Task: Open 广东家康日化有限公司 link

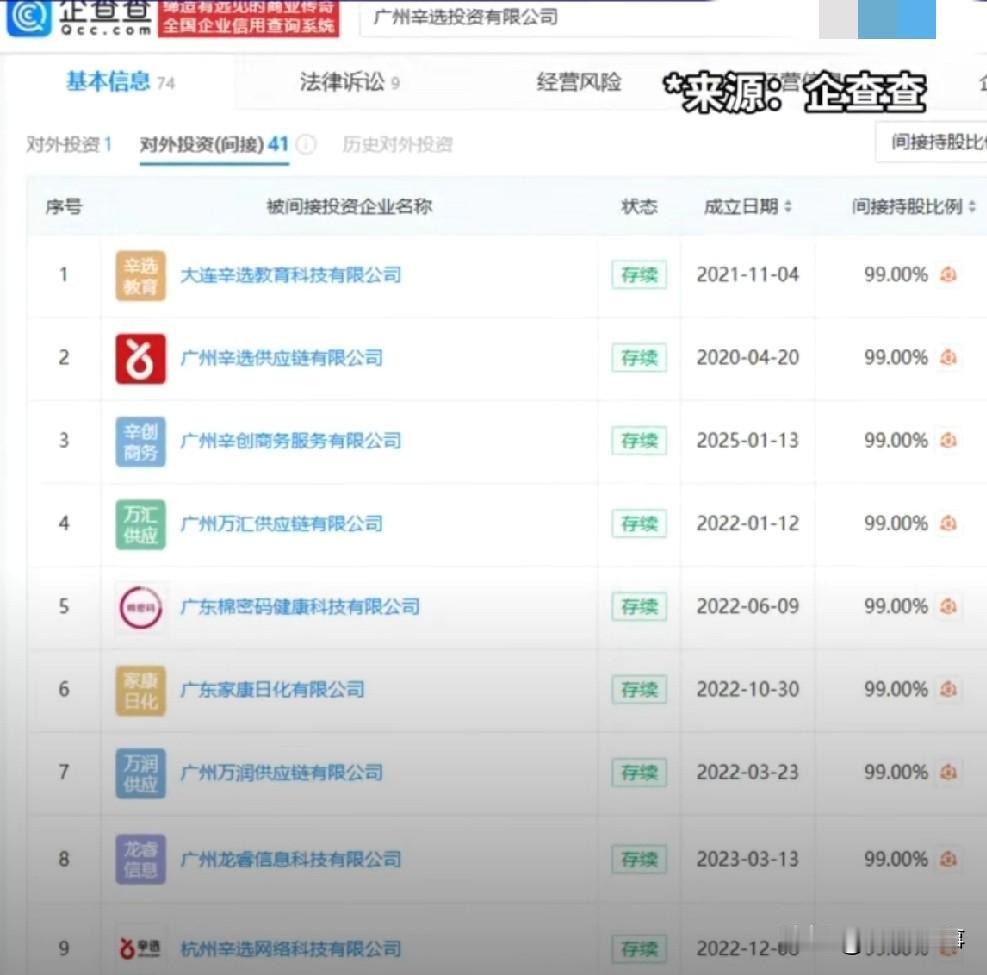Action: (x=273, y=690)
